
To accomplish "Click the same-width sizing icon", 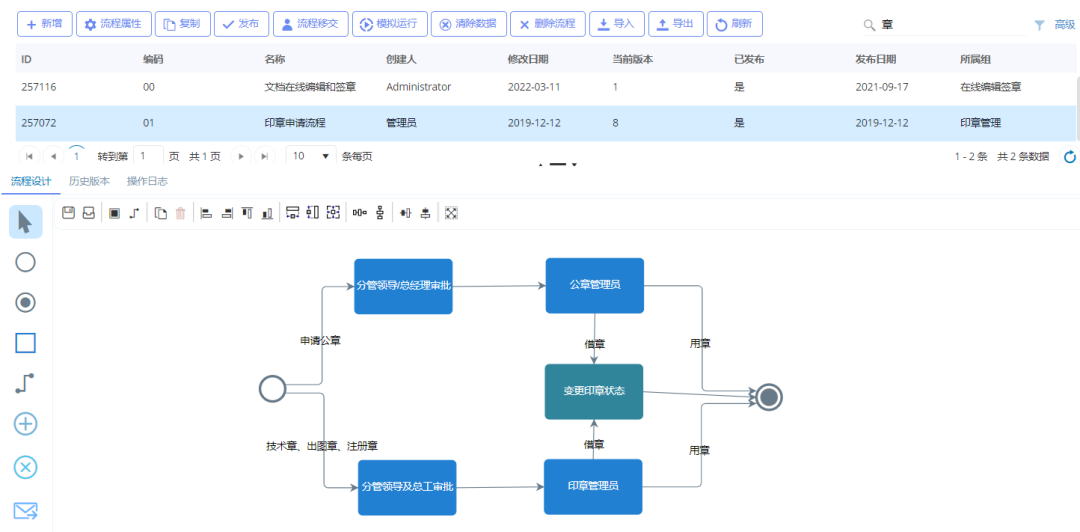I will click(293, 213).
